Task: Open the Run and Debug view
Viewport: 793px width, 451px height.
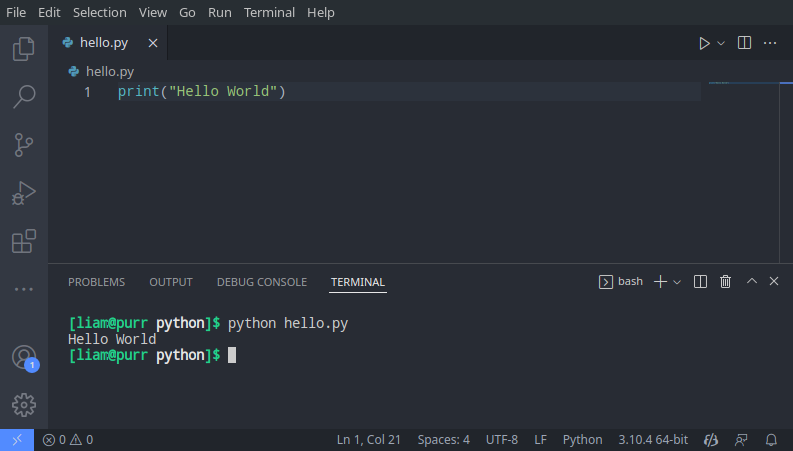Action: [23, 192]
